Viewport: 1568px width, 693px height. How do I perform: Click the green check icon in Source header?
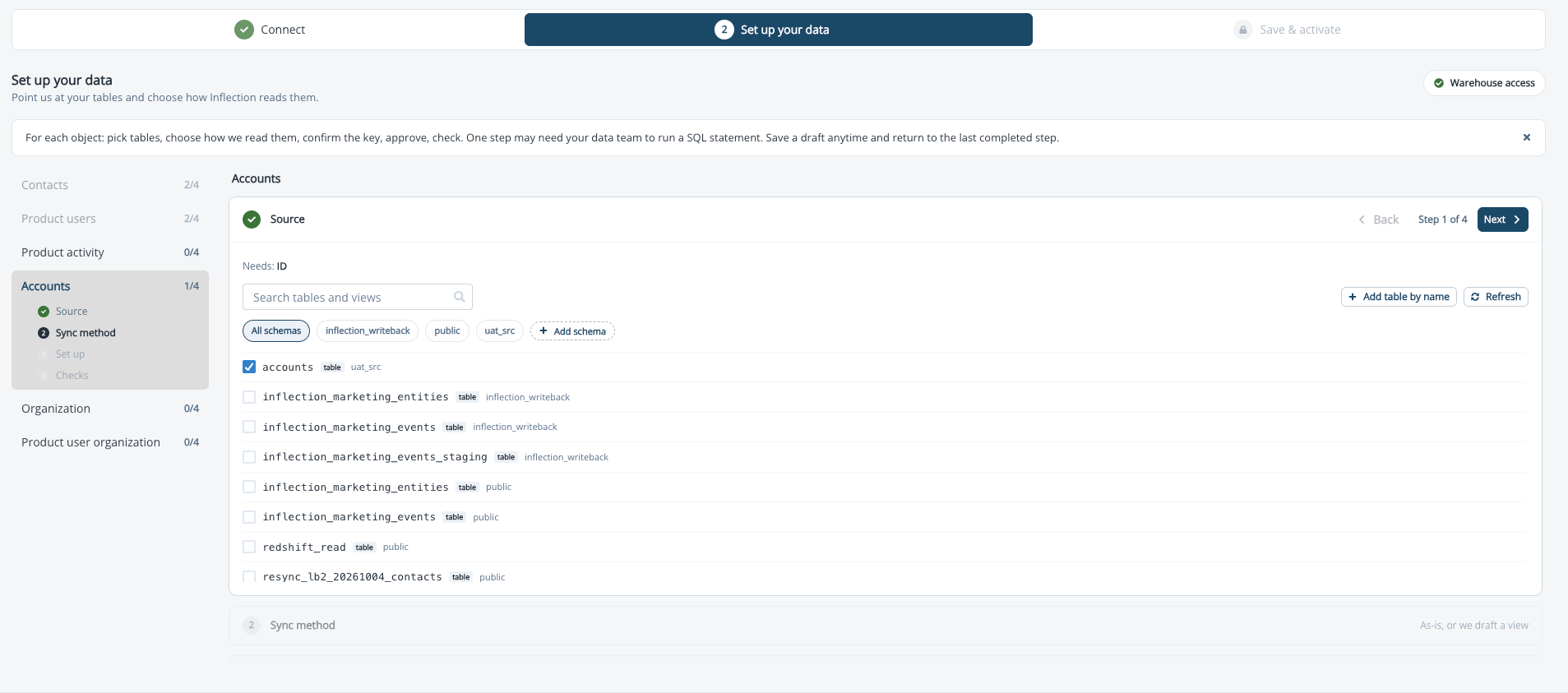[x=252, y=219]
